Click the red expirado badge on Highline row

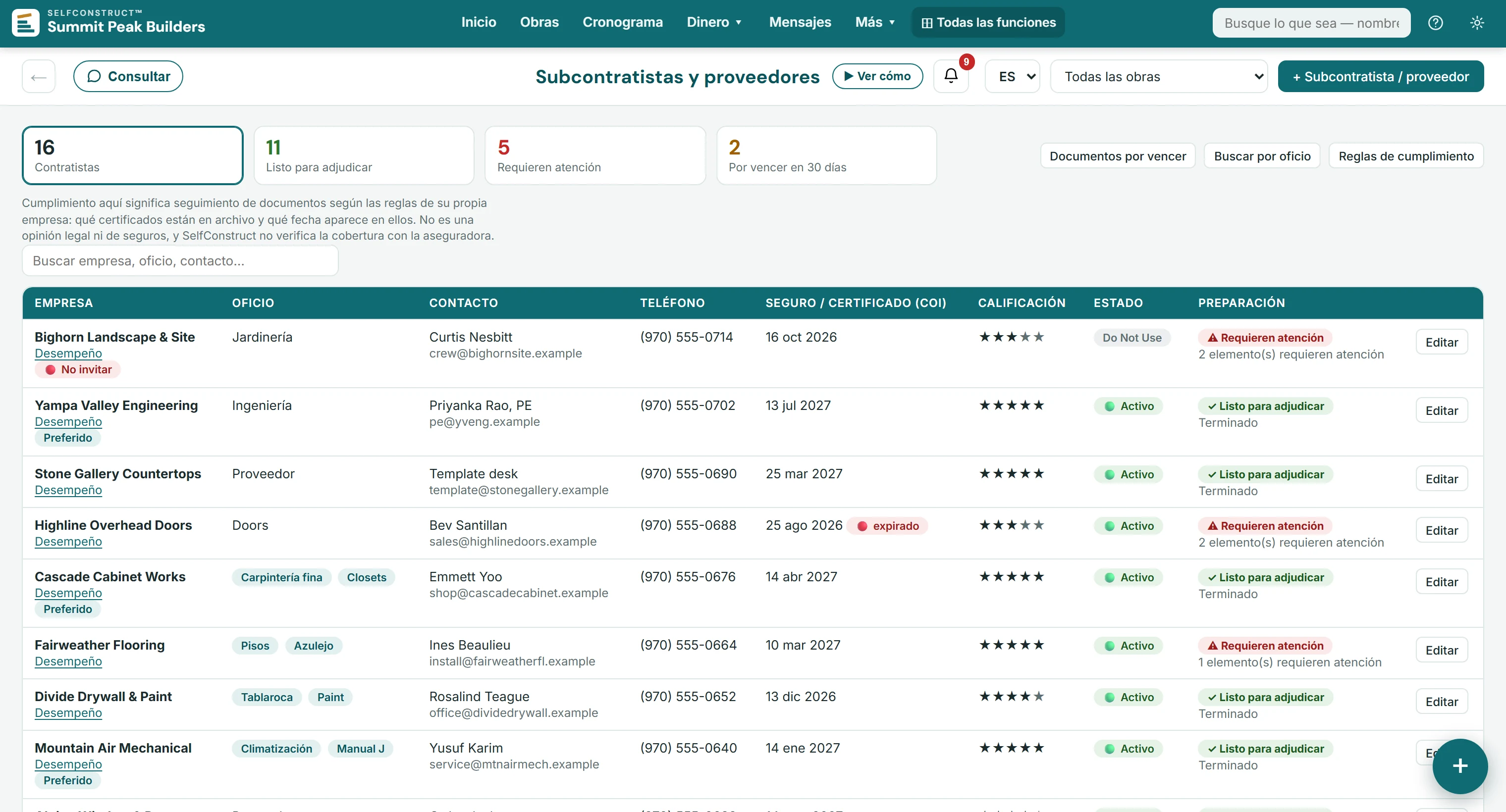(887, 526)
